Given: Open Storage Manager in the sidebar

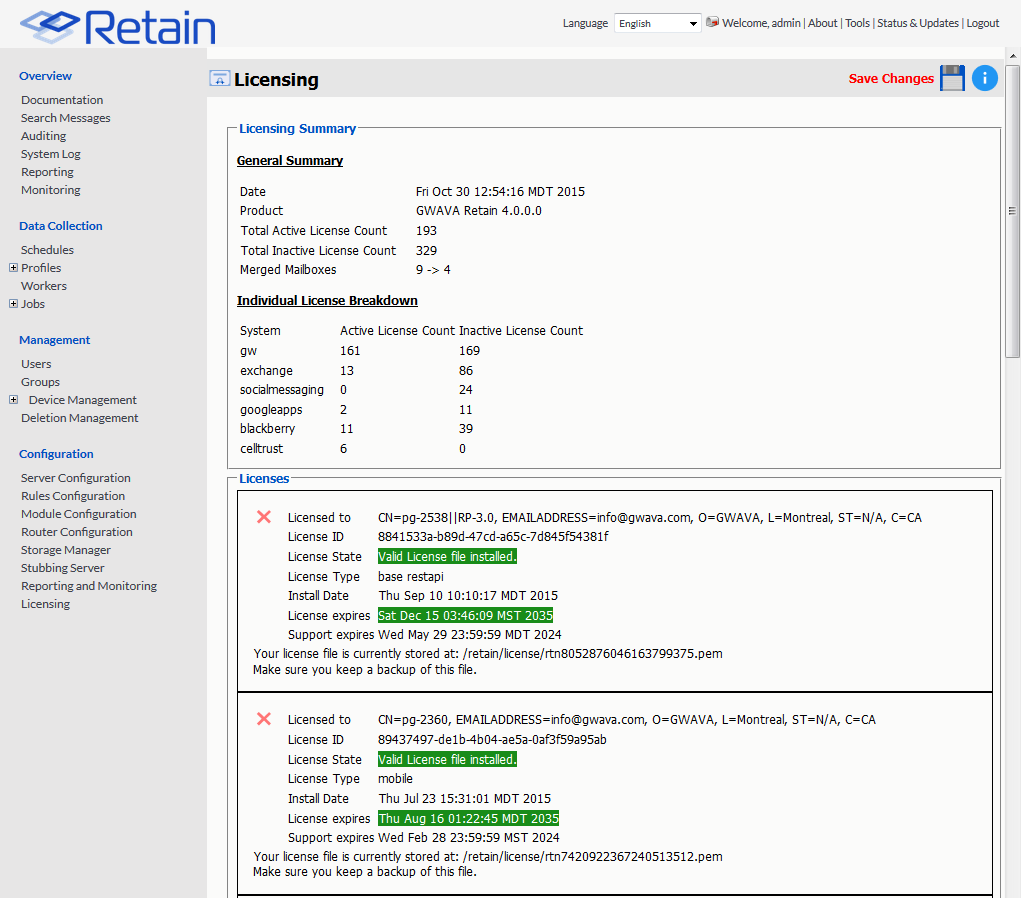Looking at the screenshot, I should (x=66, y=550).
